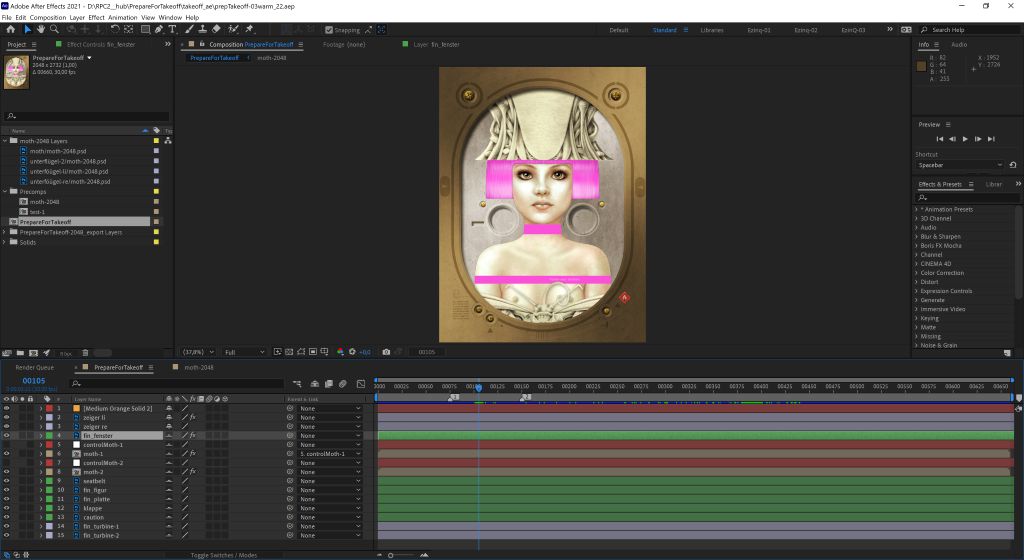The image size is (1024, 560).
Task: Select the Hand tool
Action: pos(40,29)
